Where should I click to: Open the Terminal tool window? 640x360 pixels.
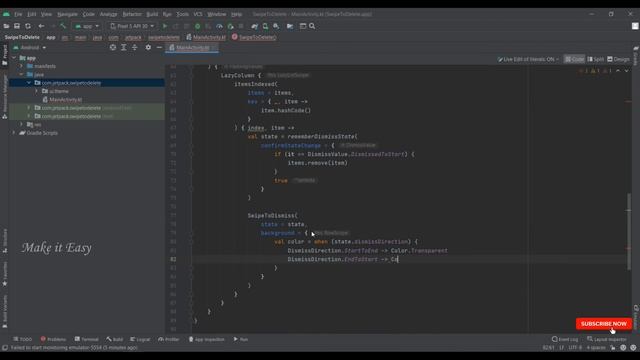87,339
